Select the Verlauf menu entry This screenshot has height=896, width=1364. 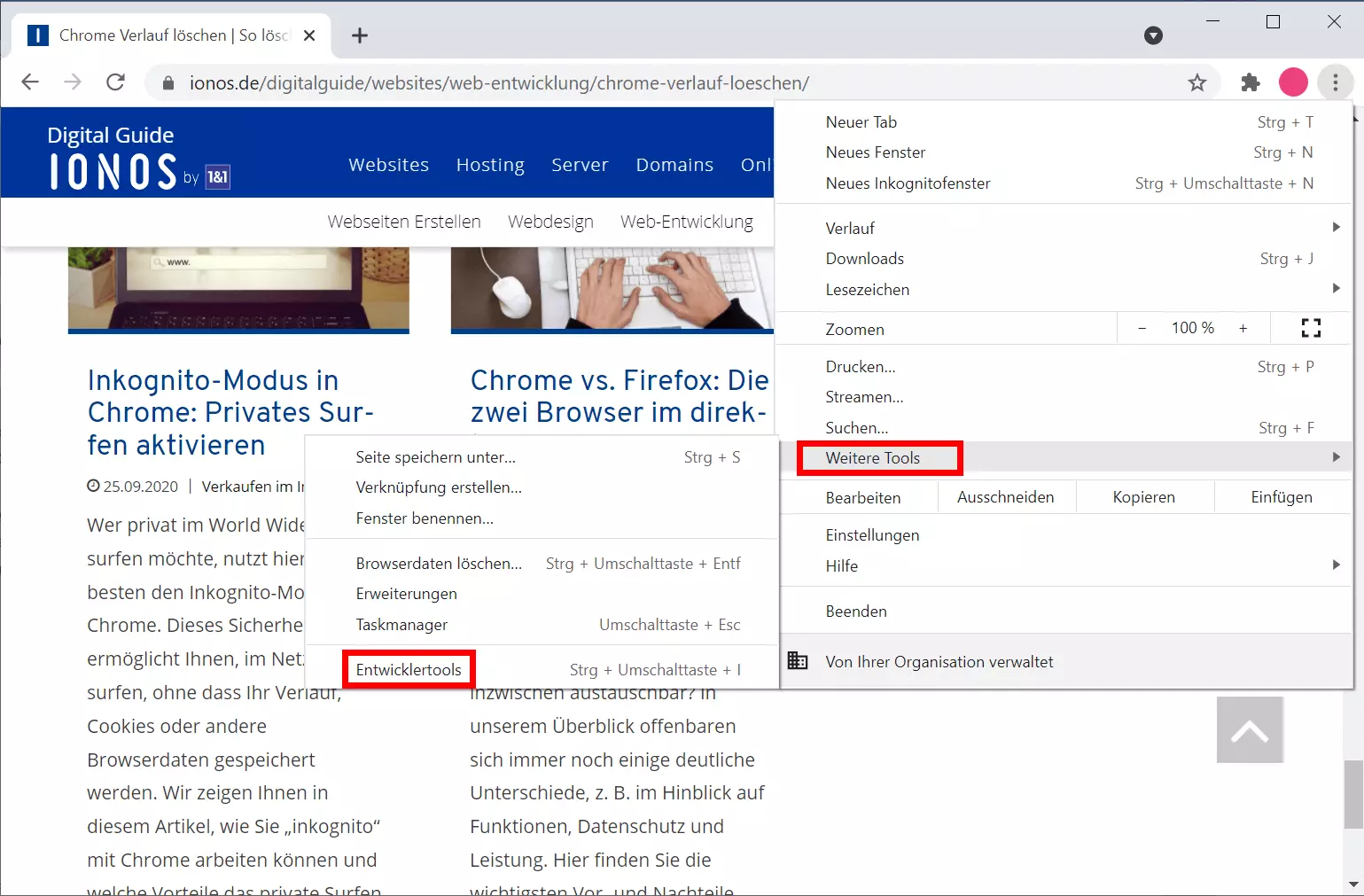[x=1064, y=229]
